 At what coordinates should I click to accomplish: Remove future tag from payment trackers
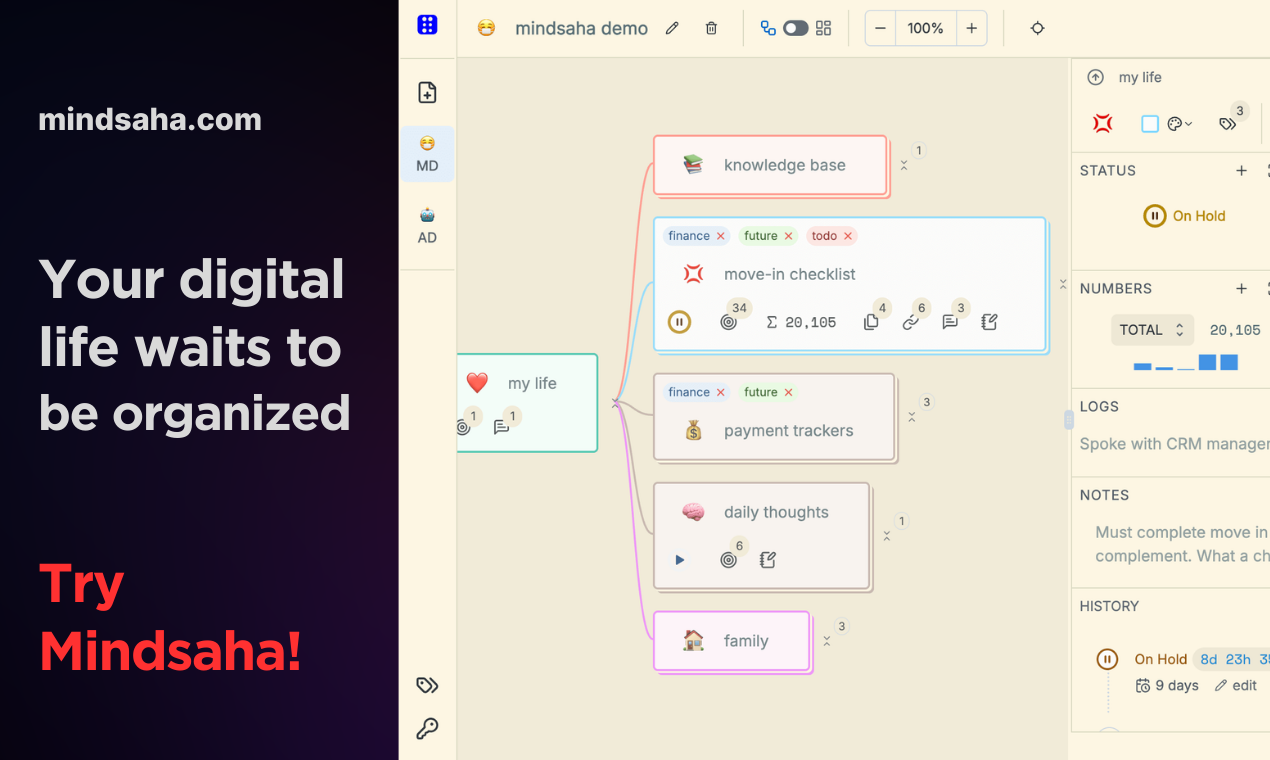788,392
